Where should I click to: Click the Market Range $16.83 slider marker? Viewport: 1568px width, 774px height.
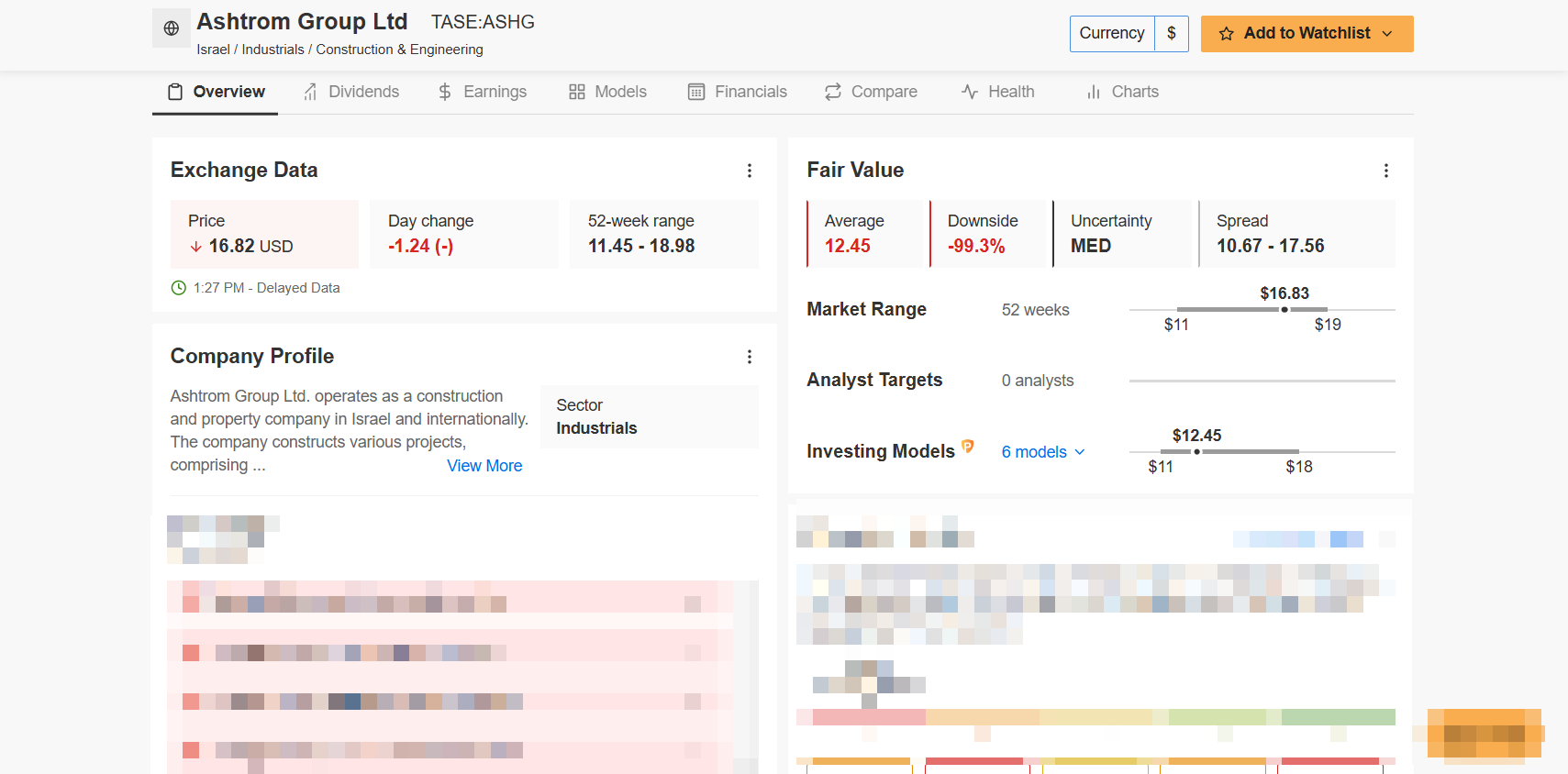(1284, 310)
